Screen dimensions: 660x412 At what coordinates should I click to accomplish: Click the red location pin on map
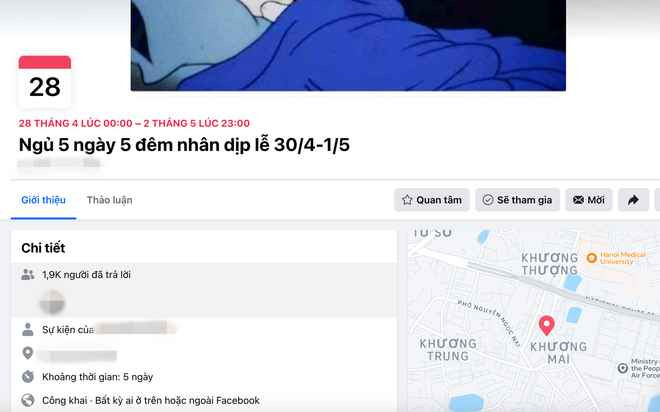click(x=546, y=325)
